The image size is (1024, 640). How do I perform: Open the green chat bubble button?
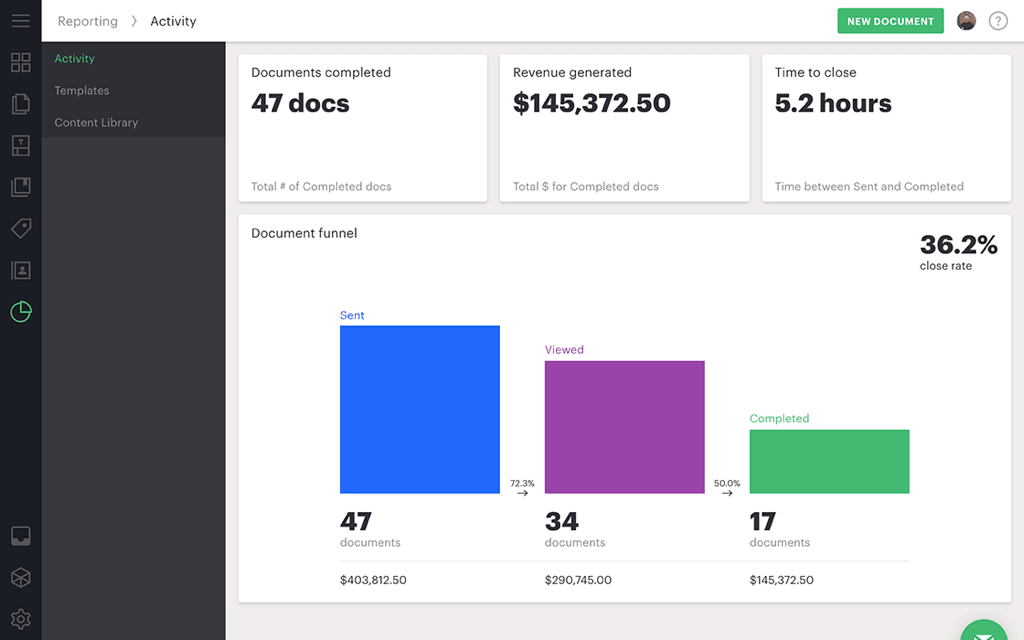pos(985,630)
